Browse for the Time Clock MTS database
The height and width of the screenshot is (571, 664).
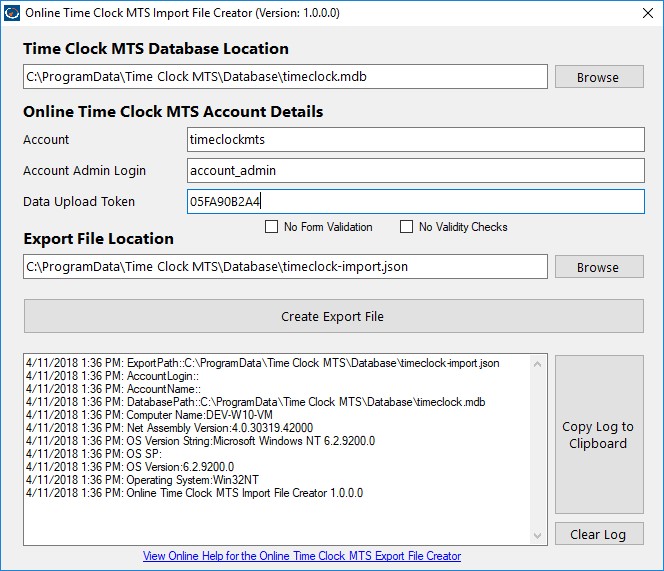coord(597,77)
